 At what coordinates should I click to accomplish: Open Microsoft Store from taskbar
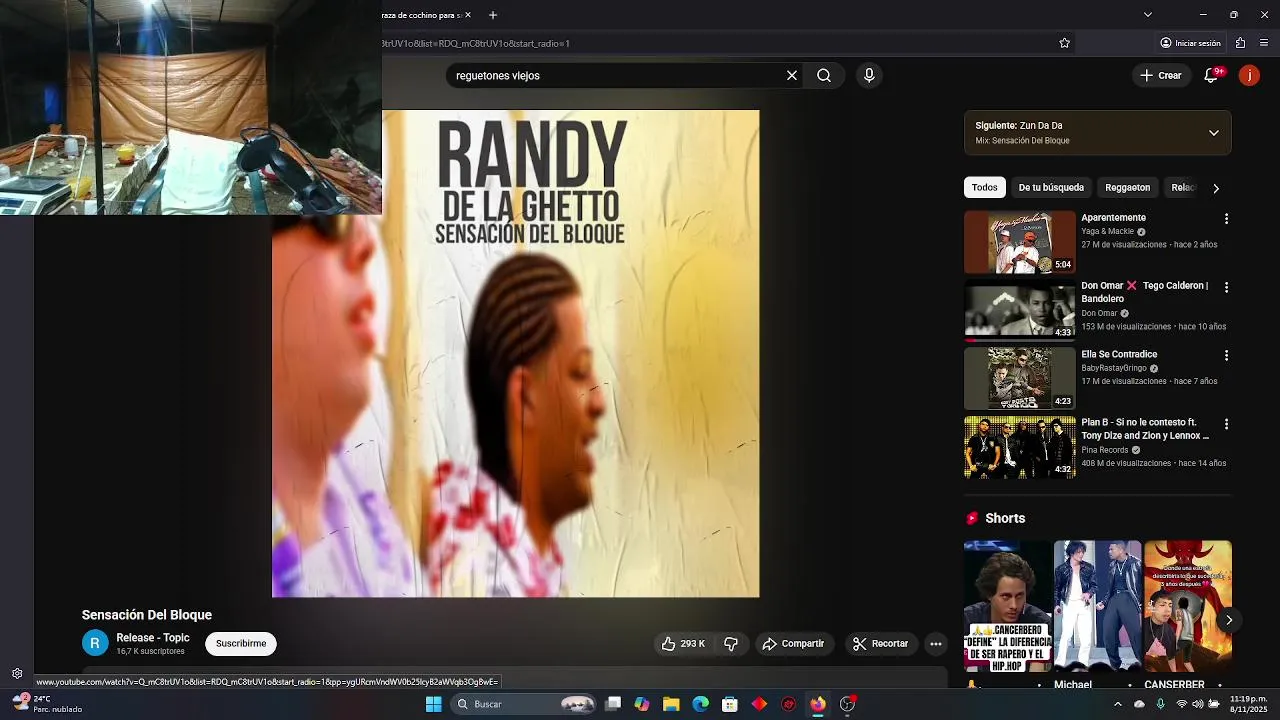(730, 704)
